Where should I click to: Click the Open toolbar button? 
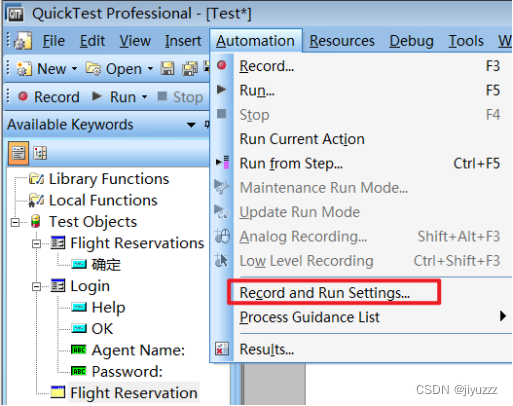(114, 69)
